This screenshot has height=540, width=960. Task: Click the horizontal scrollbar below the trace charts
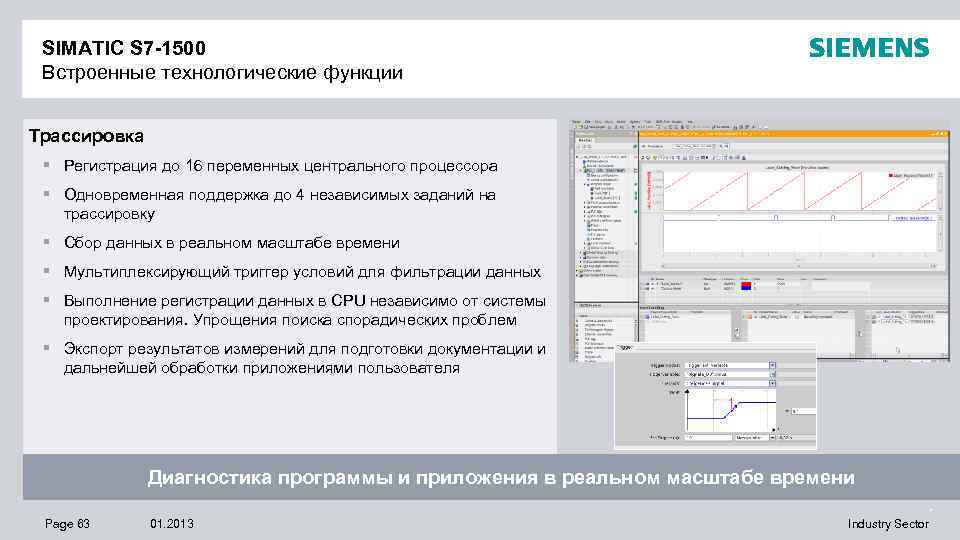(799, 266)
